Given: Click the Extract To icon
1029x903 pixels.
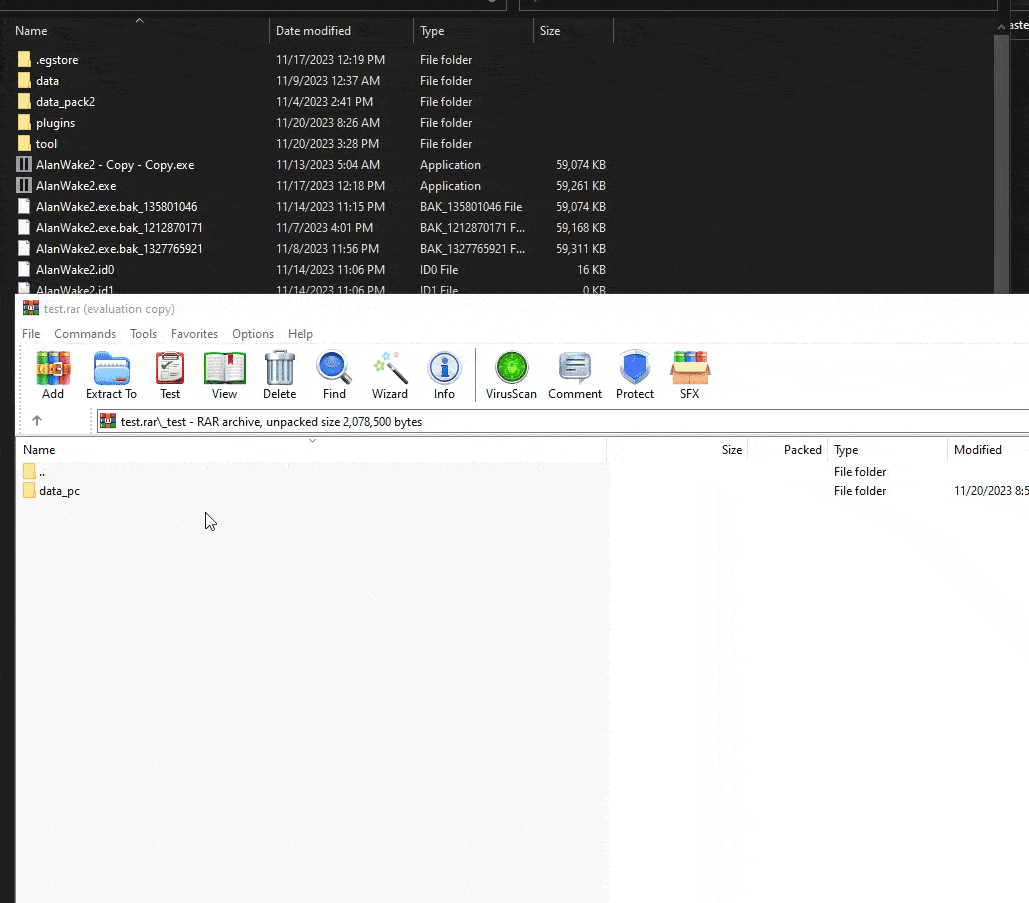Looking at the screenshot, I should pyautogui.click(x=112, y=375).
